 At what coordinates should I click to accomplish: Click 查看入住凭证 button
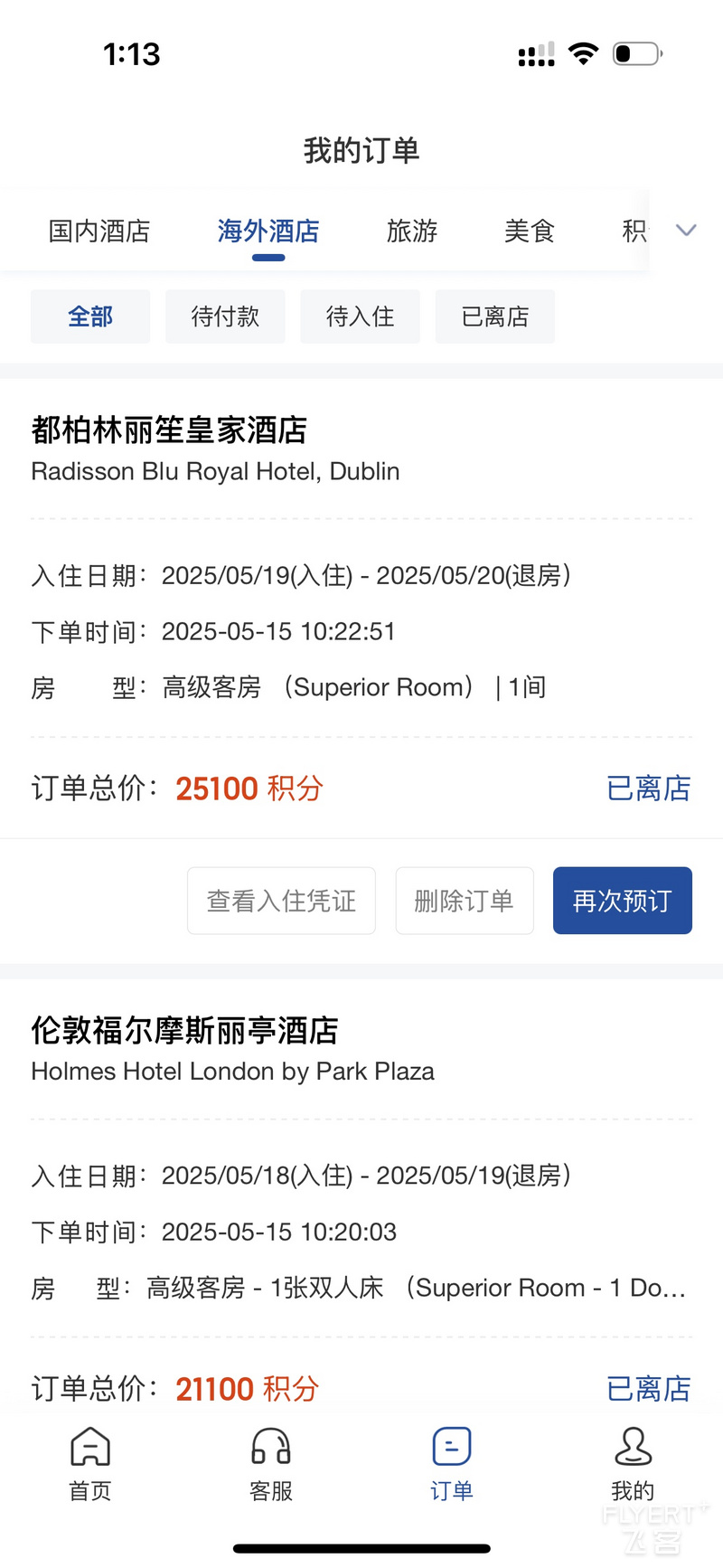(x=281, y=901)
